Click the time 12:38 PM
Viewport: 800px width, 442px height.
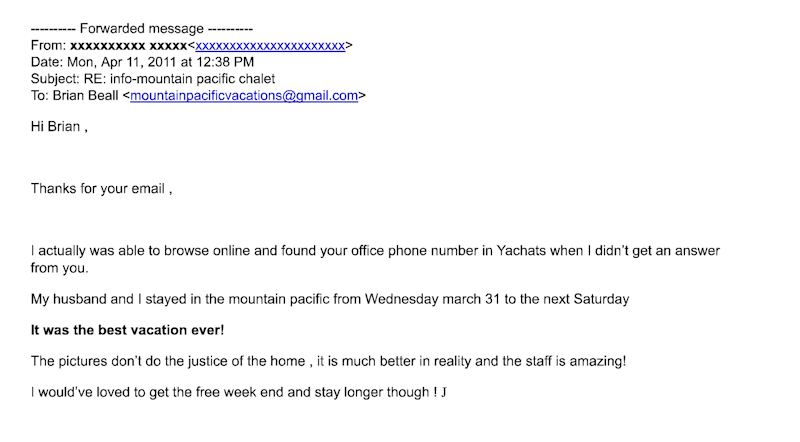(x=236, y=63)
